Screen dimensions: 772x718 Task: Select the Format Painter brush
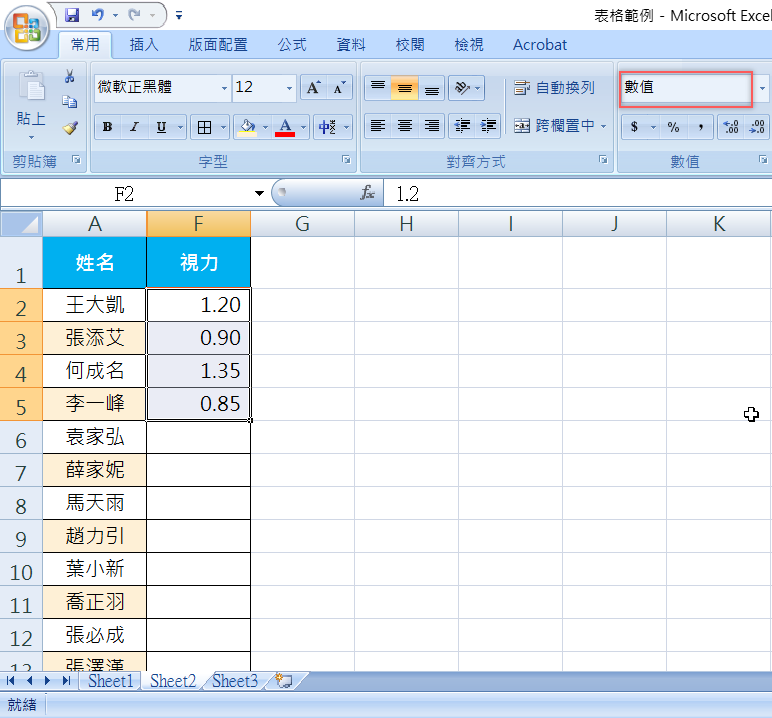[x=69, y=127]
